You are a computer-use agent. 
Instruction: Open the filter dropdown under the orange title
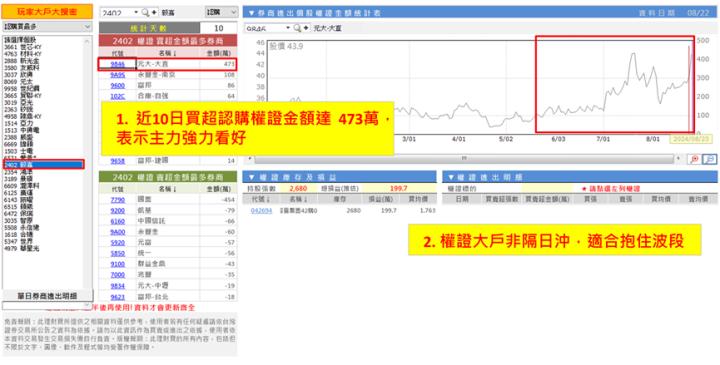(47, 27)
